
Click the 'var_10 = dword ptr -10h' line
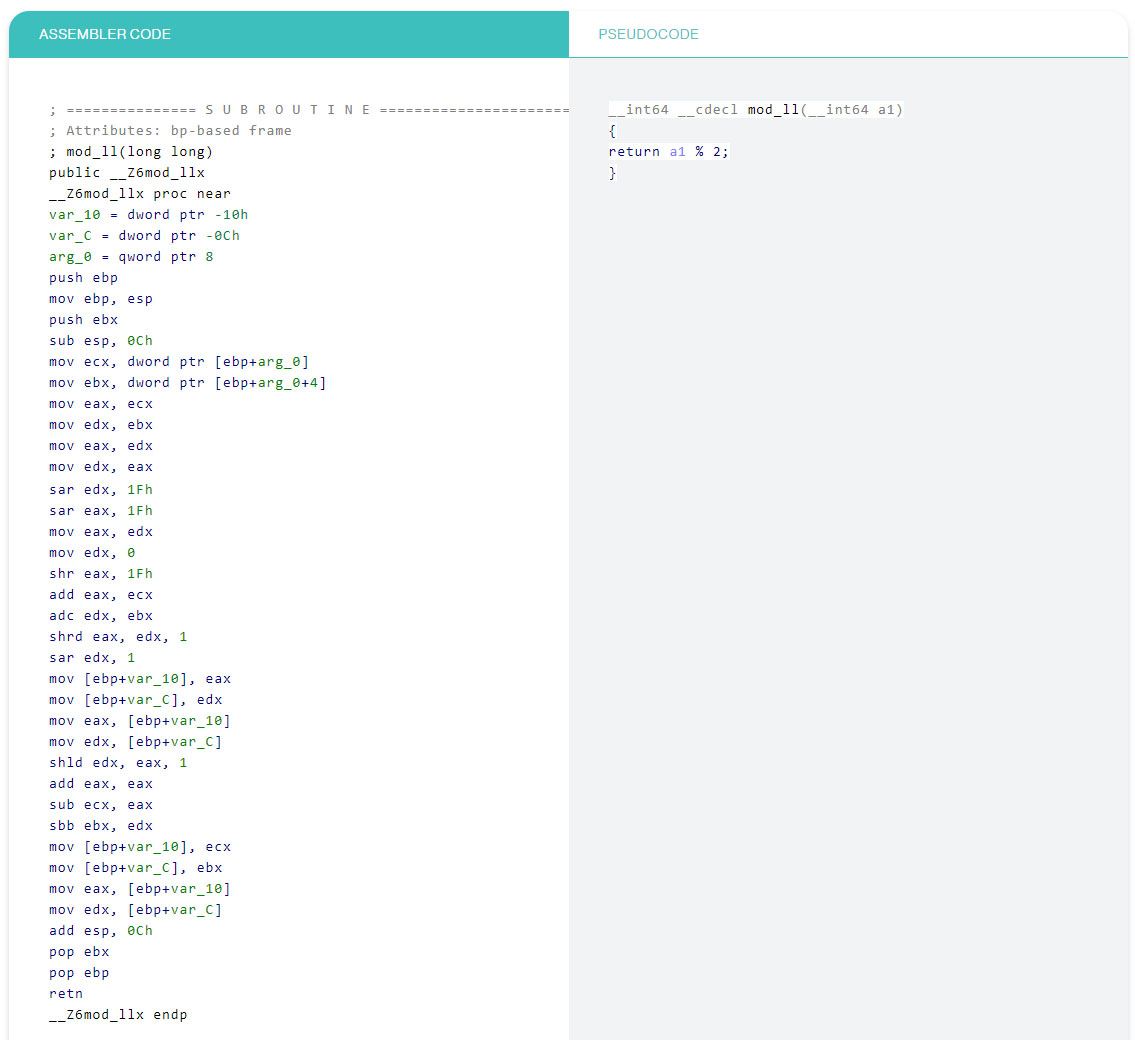[148, 215]
